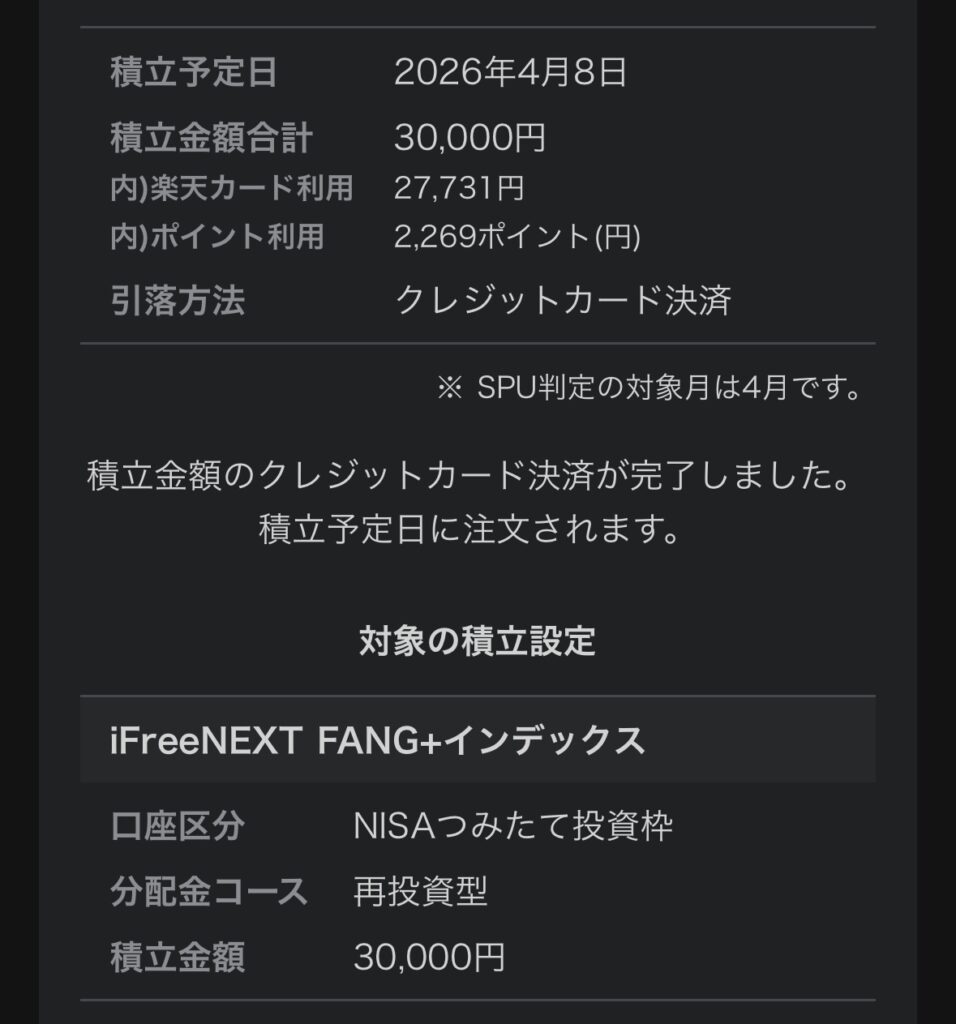Tap the 積立金額合計 label
Viewport: 956px width, 1024px height.
(211, 138)
